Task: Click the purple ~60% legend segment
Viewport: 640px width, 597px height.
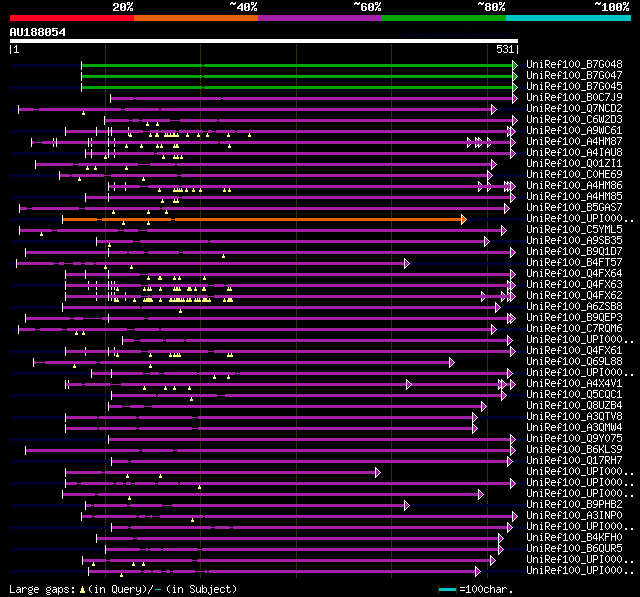Action: coord(320,18)
